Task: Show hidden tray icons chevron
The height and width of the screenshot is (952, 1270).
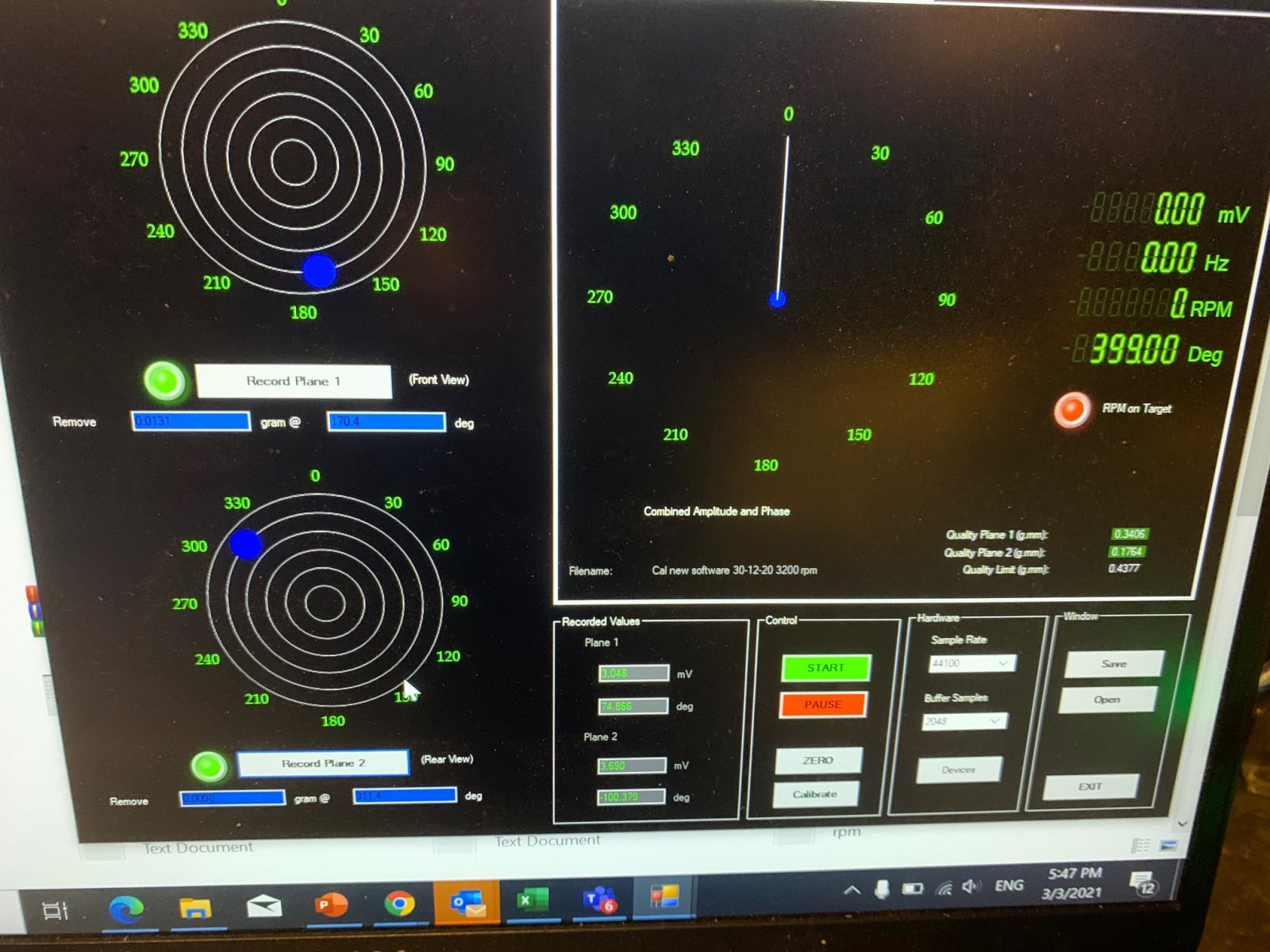Action: [x=852, y=890]
